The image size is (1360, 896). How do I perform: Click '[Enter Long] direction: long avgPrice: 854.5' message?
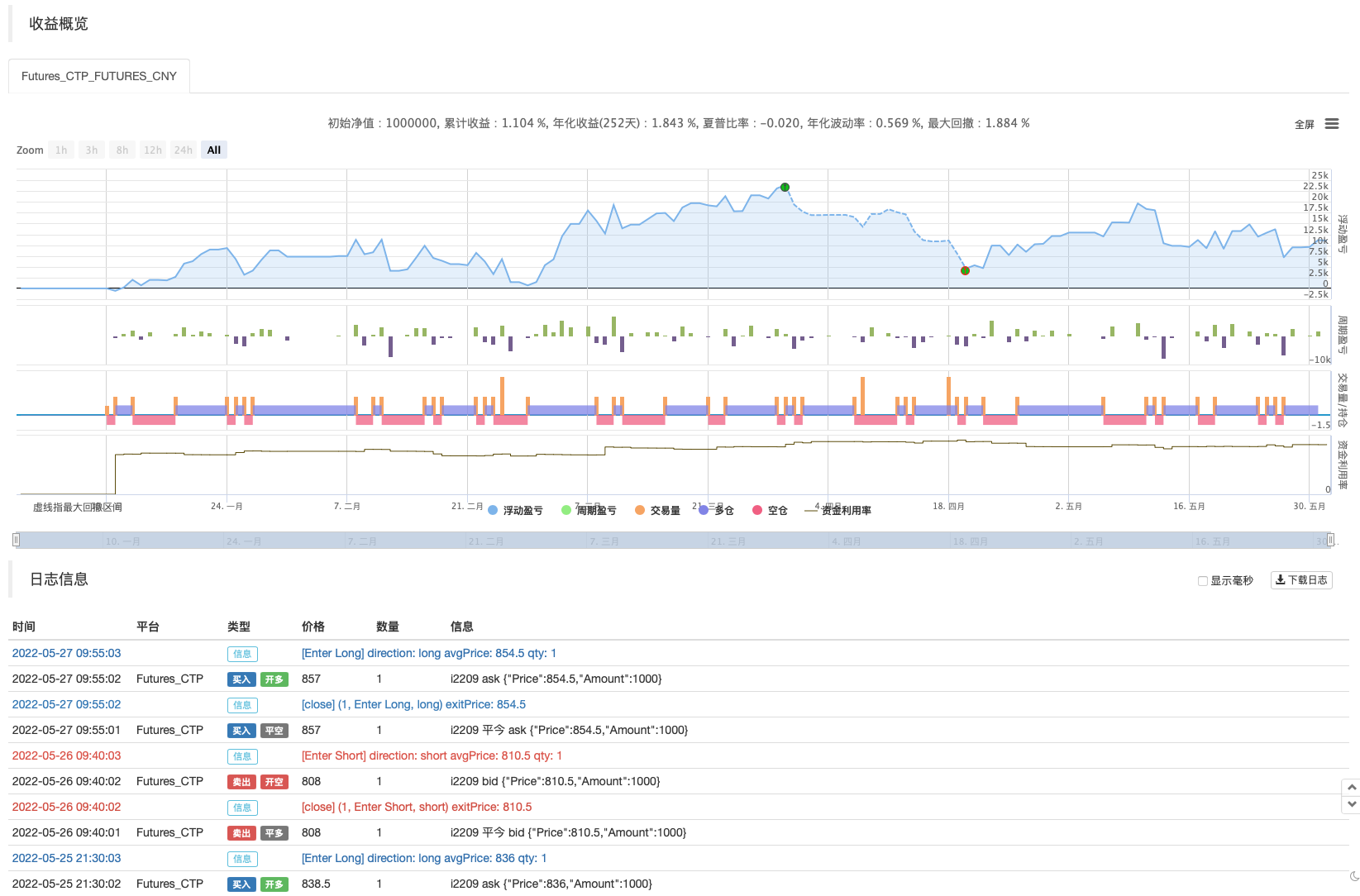429,653
